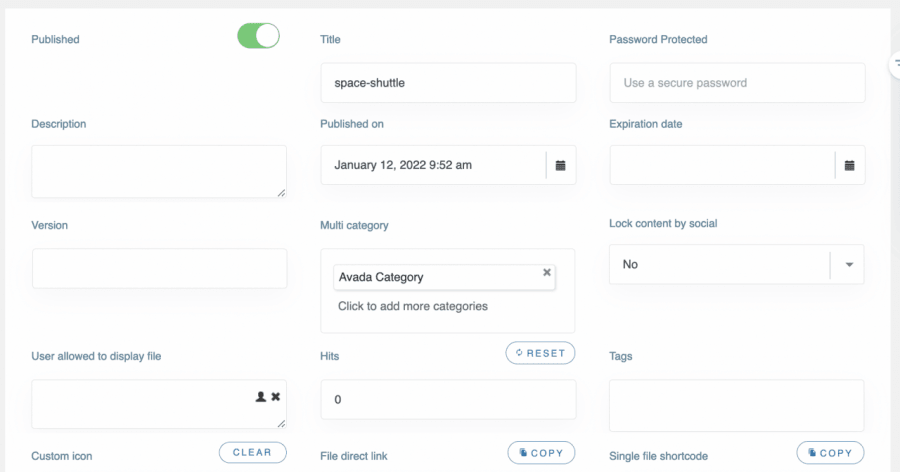Click the Hits number field
900x472 pixels.
[x=447, y=399]
